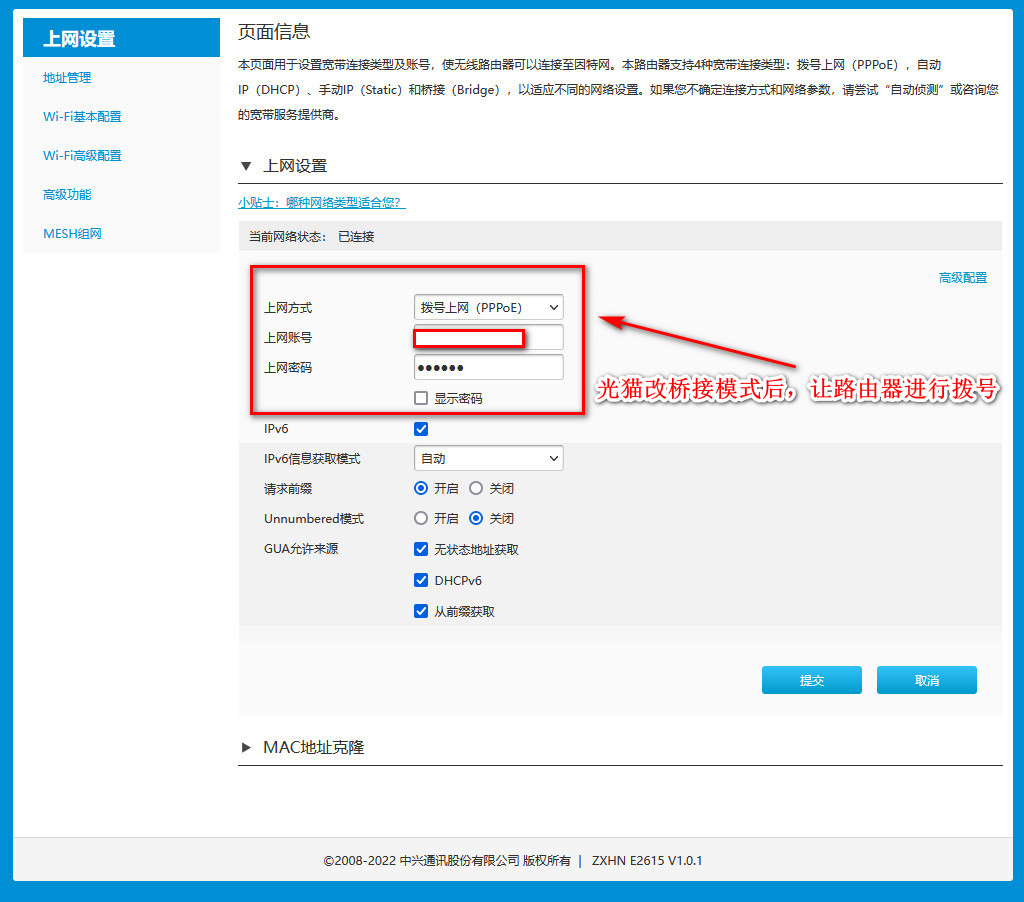
Task: Toggle the DHCPv6 checkbox
Action: [x=421, y=580]
